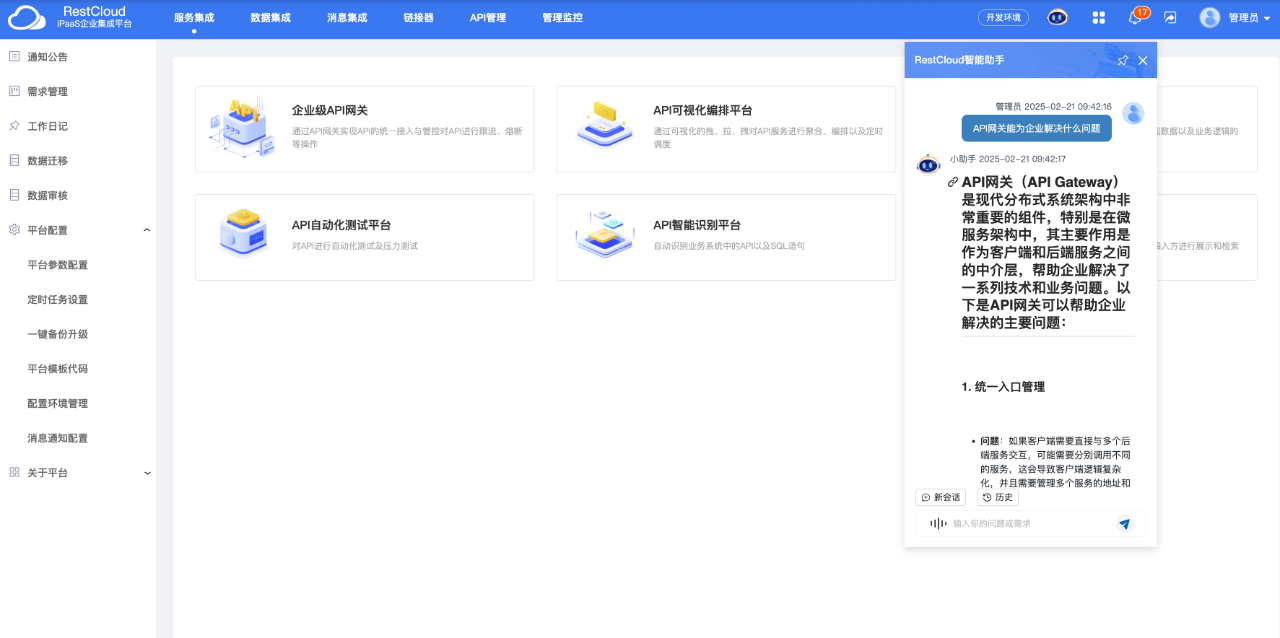1280x638 pixels.
Task: Send message with the paper plane icon
Action: coord(1124,523)
